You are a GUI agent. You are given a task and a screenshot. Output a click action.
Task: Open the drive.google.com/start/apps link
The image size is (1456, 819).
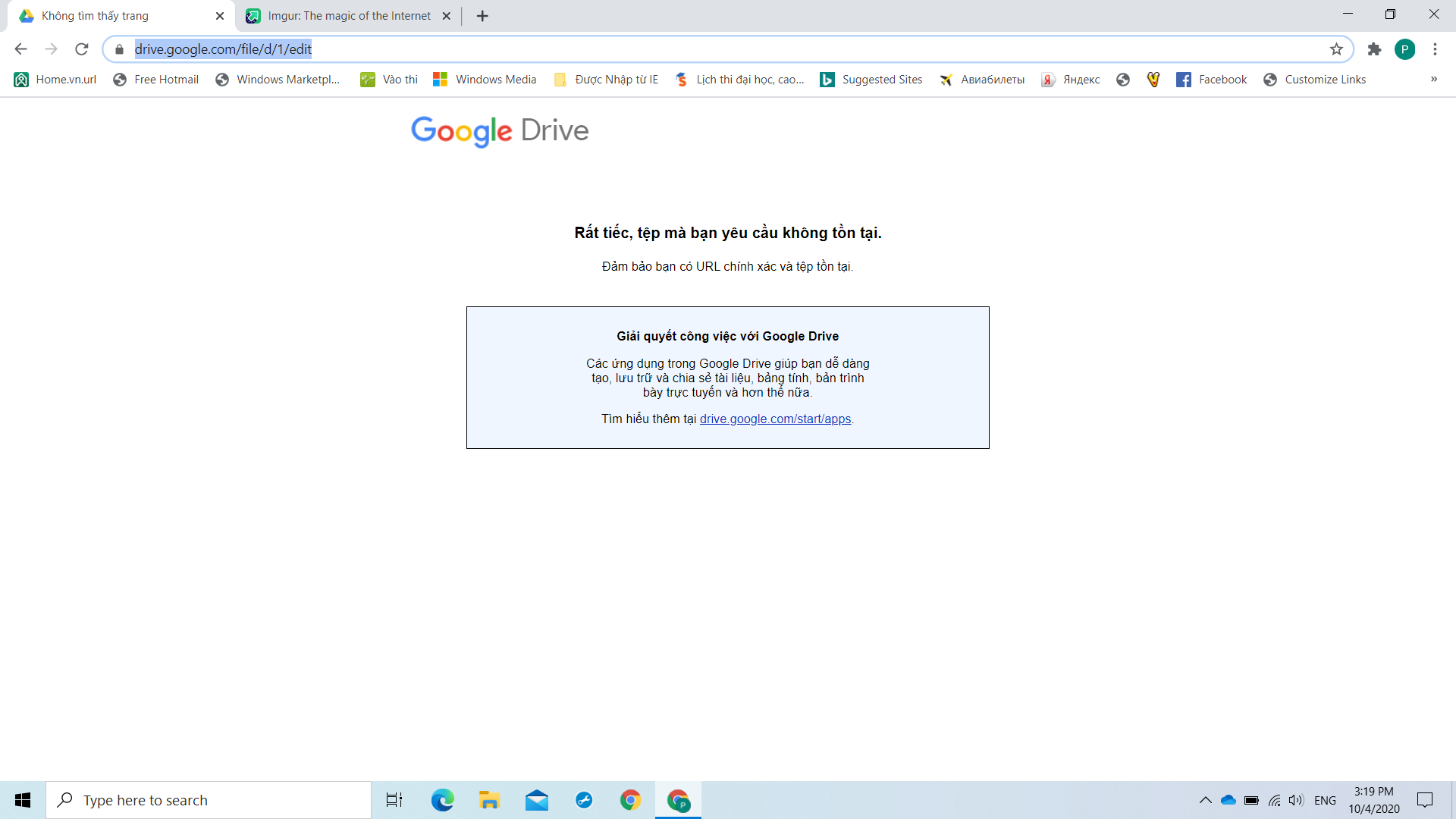coord(775,419)
